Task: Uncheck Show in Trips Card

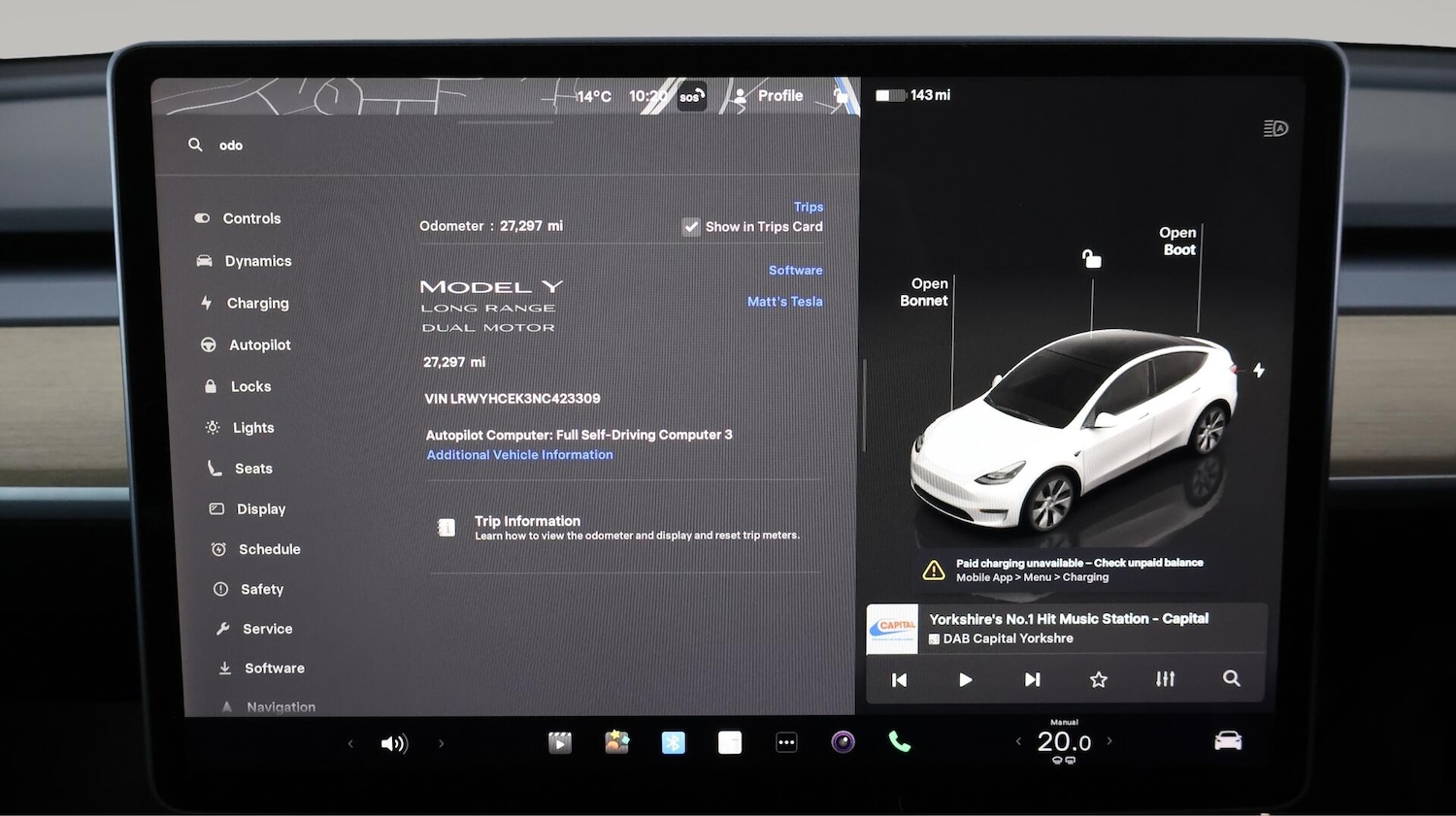Action: 691,226
